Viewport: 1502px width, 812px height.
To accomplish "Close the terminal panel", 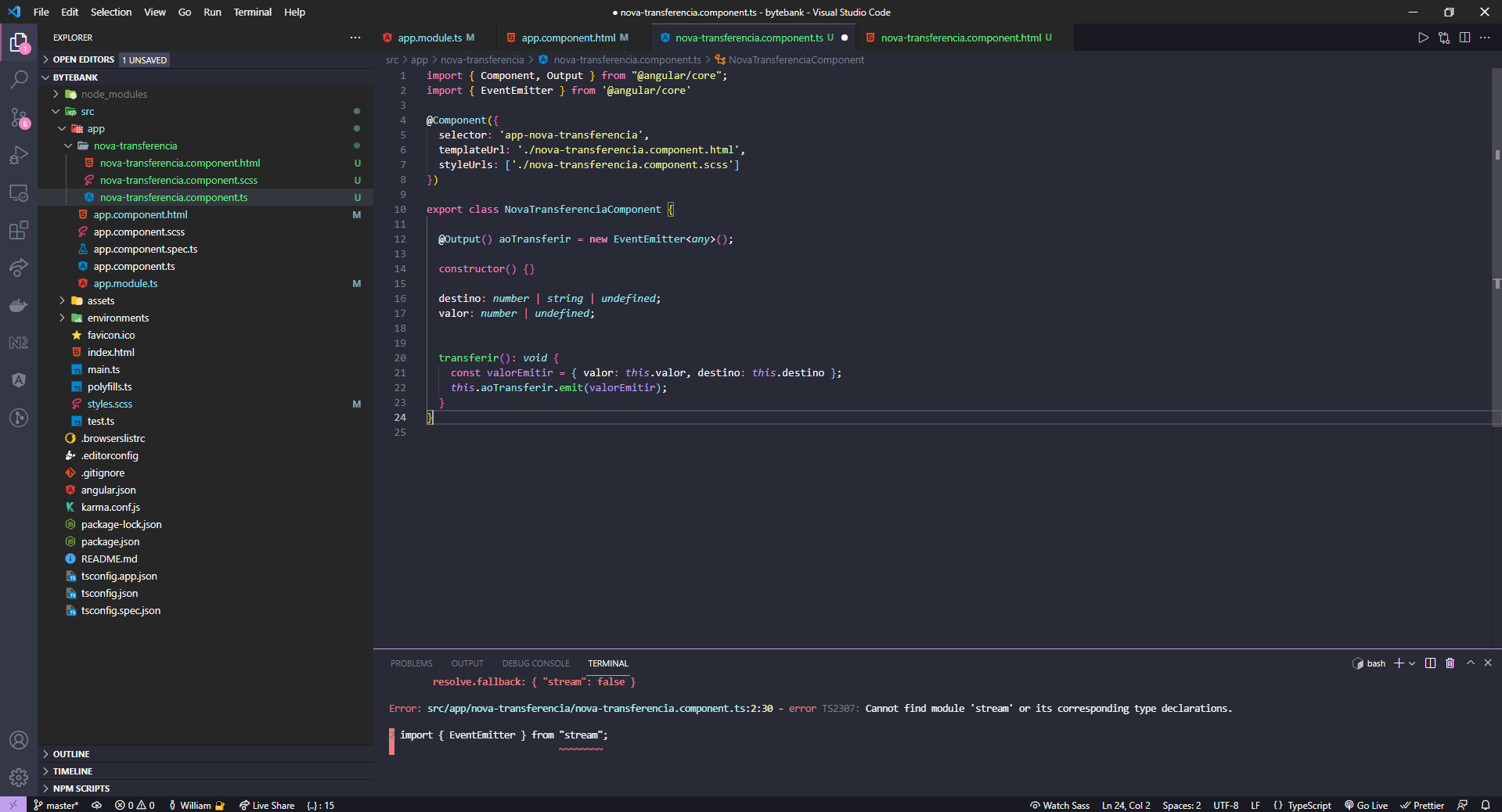I will pyautogui.click(x=1488, y=663).
